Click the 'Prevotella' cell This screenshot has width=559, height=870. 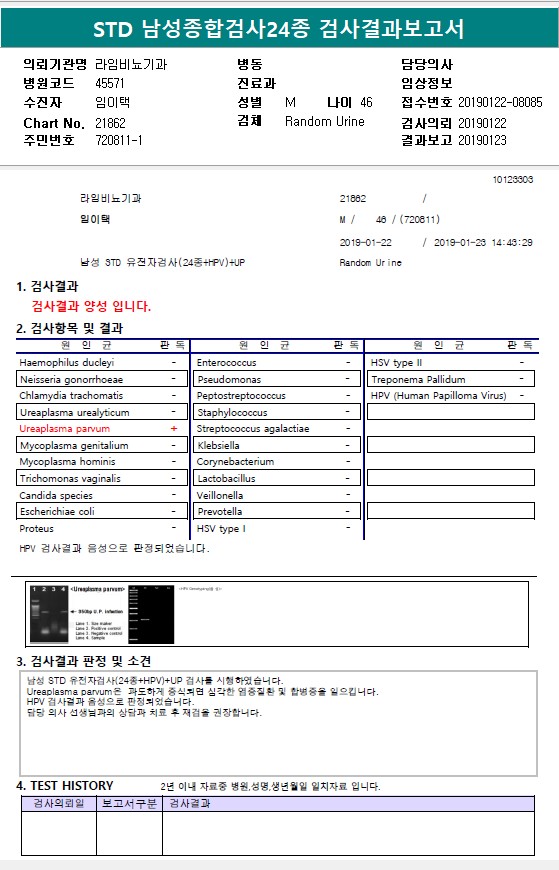coord(277,512)
